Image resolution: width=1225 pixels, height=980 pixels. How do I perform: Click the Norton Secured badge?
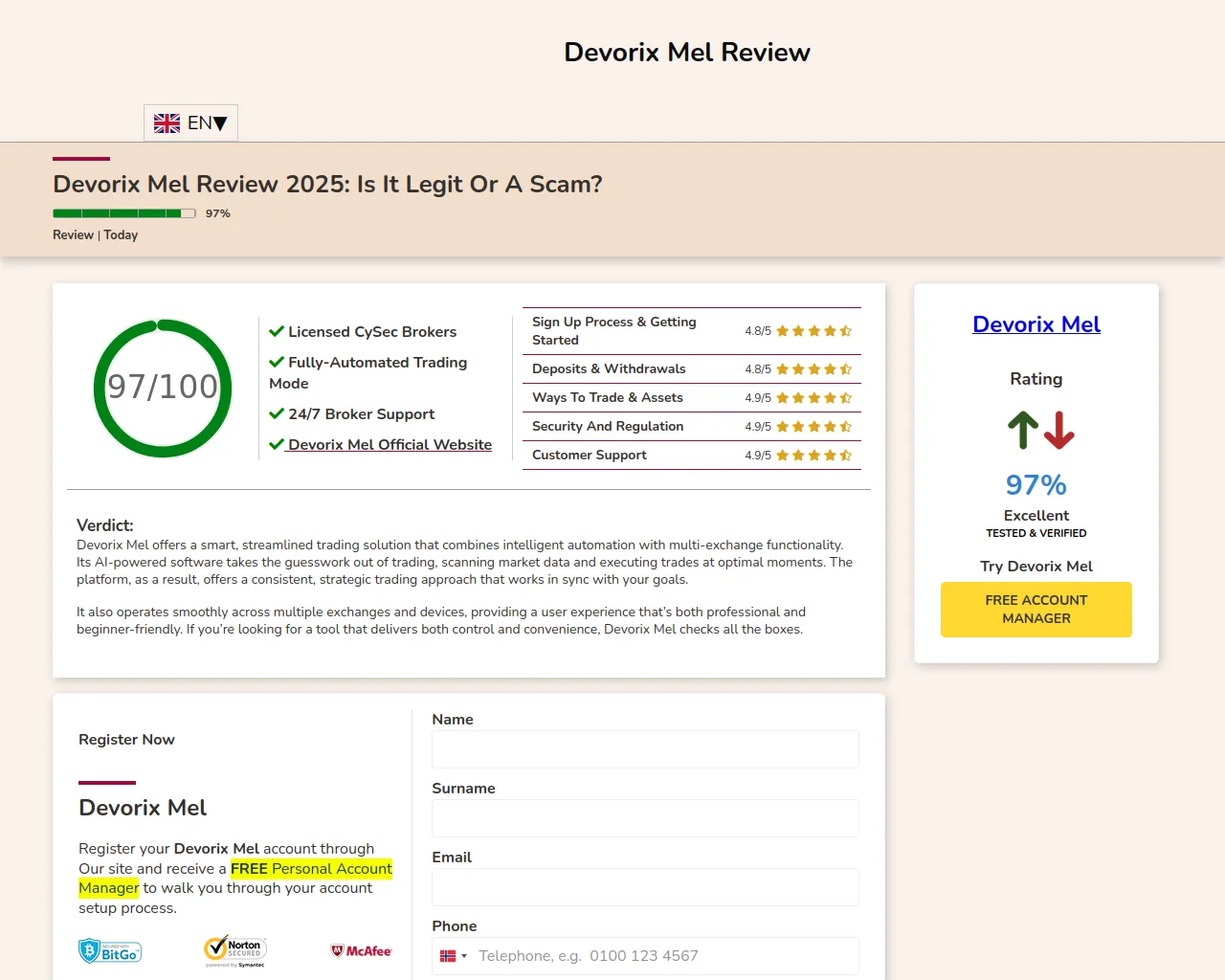[x=235, y=949]
